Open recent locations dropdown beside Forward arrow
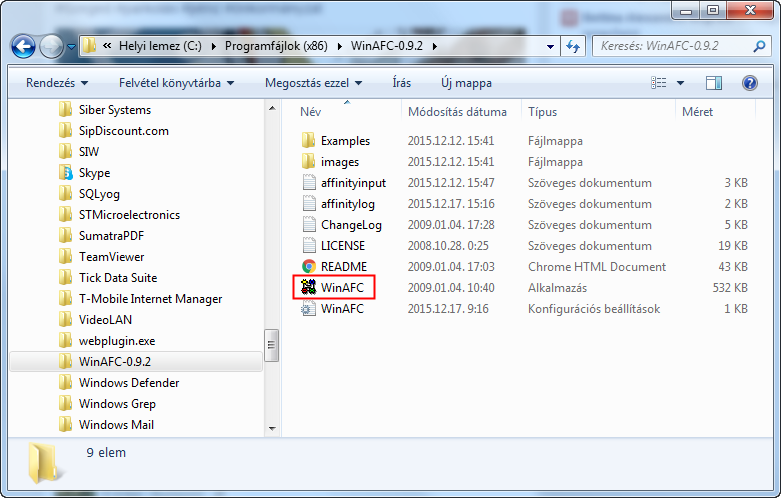Screen dimensions: 781x498 tap(71, 47)
